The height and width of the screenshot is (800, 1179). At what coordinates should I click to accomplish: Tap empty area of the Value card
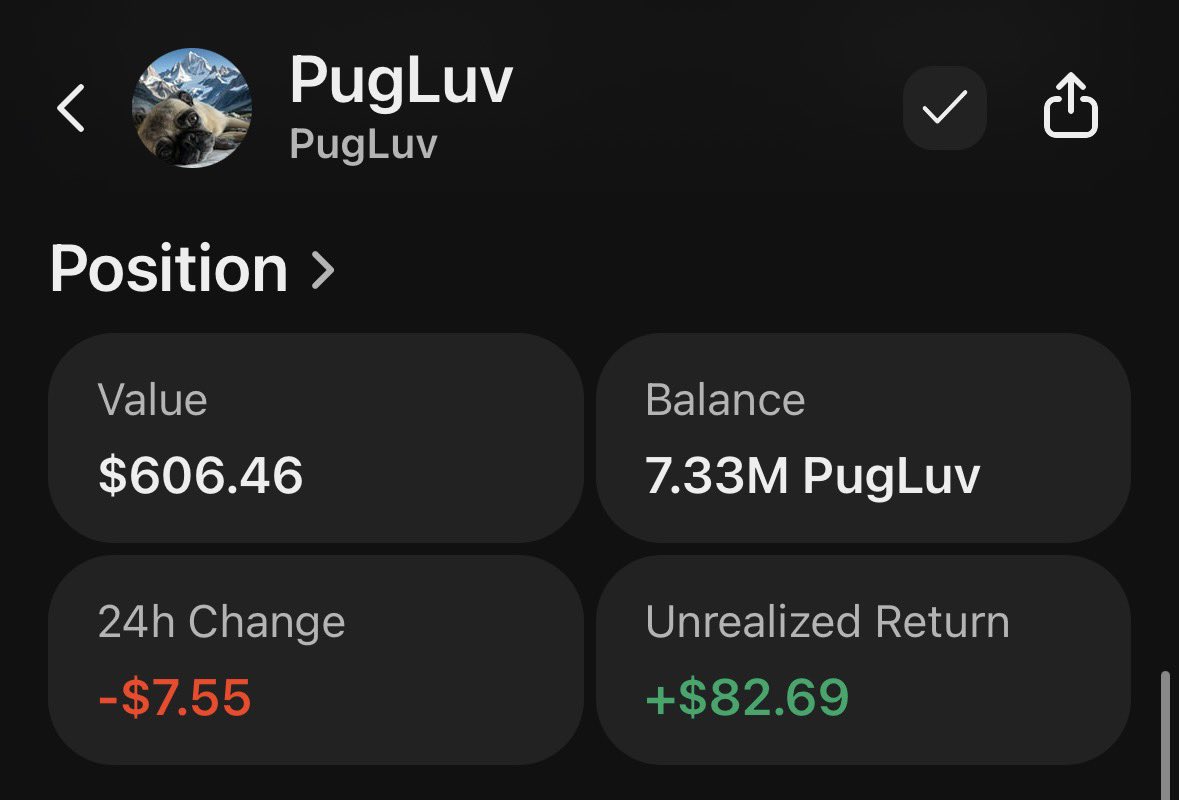(450, 440)
